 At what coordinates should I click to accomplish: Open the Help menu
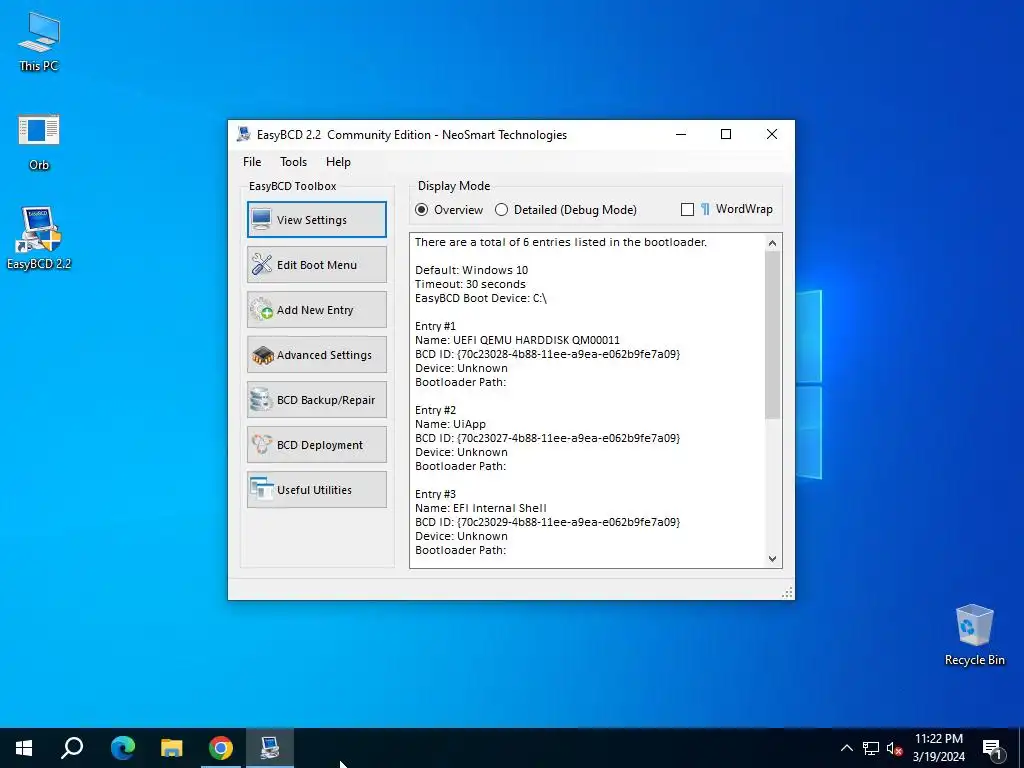coord(338,162)
